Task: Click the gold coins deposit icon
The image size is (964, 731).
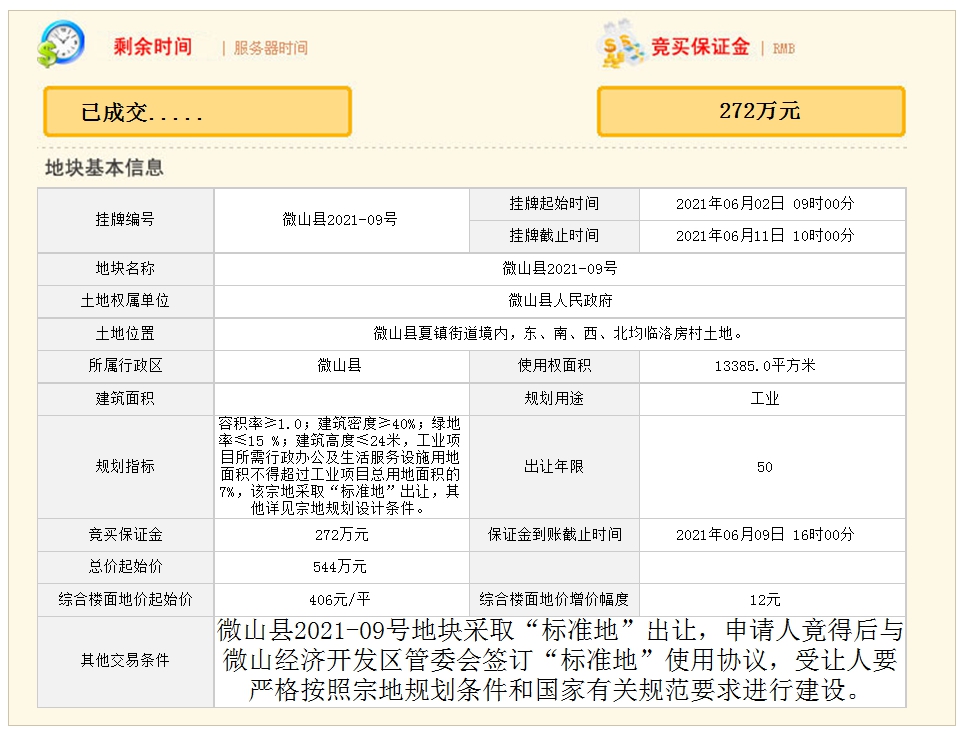Action: [621, 44]
